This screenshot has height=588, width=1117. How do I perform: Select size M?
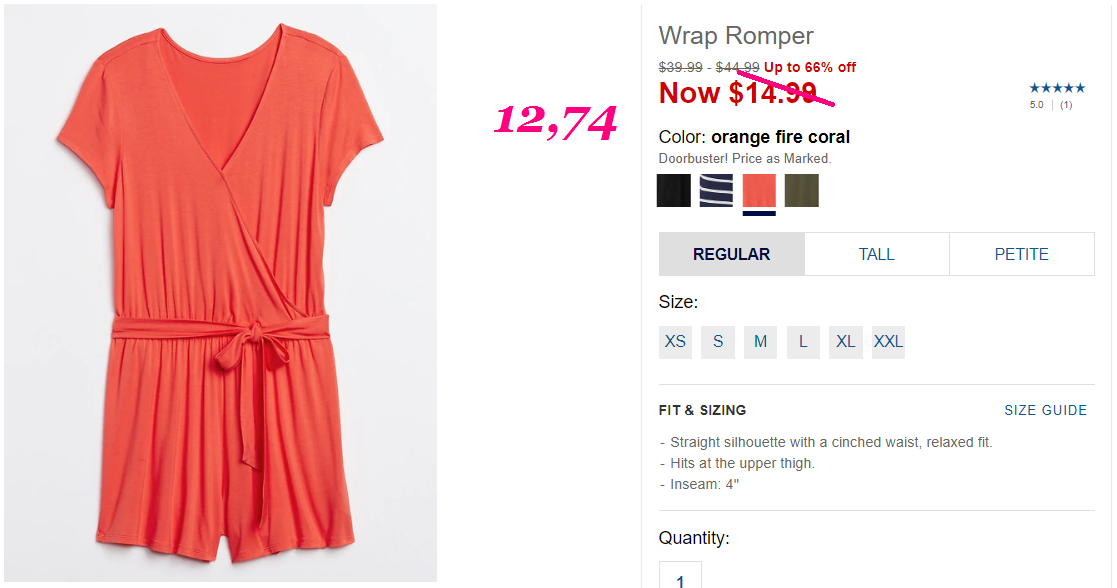(x=761, y=342)
